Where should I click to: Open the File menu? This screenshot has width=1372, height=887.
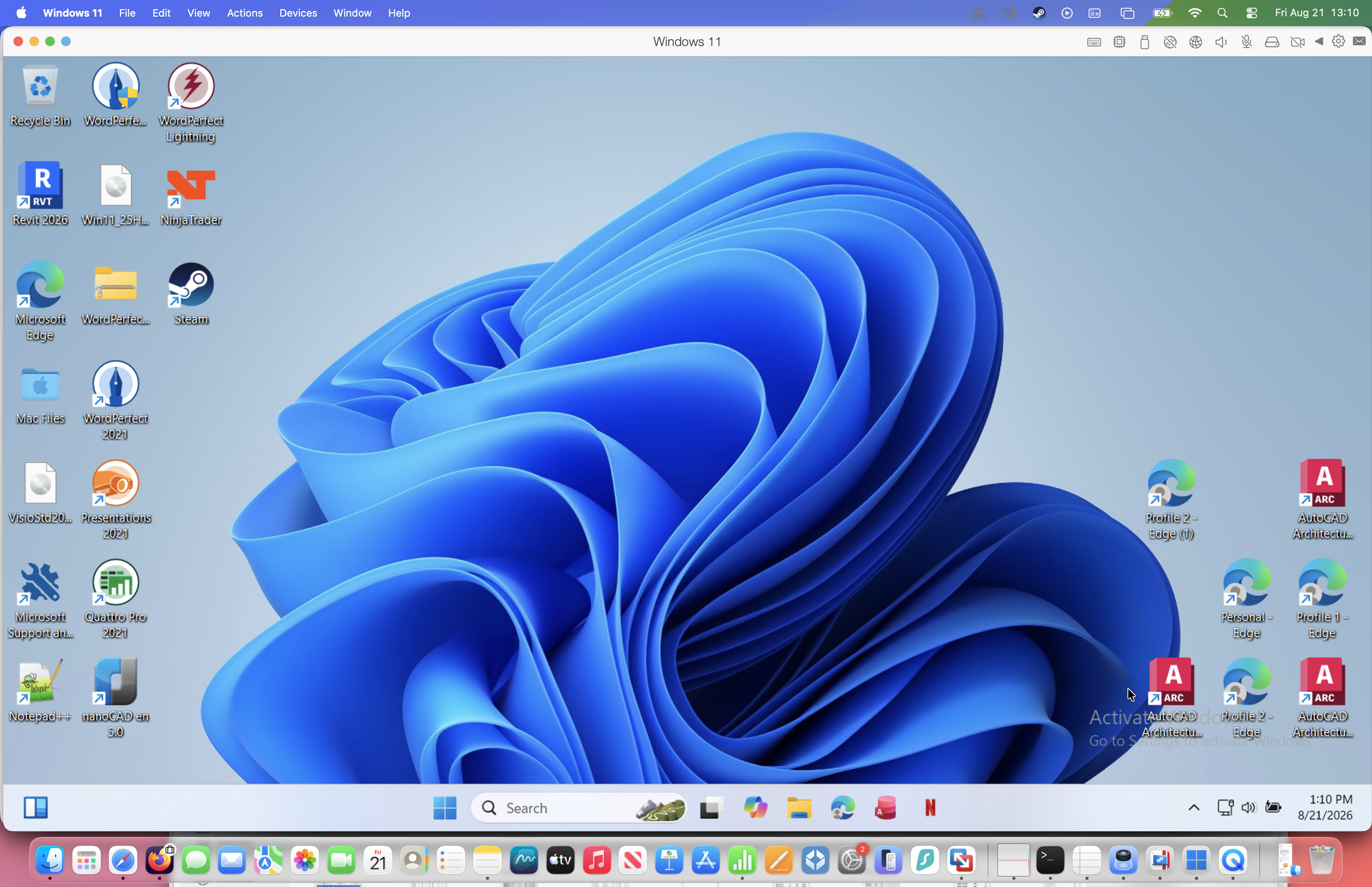point(127,13)
